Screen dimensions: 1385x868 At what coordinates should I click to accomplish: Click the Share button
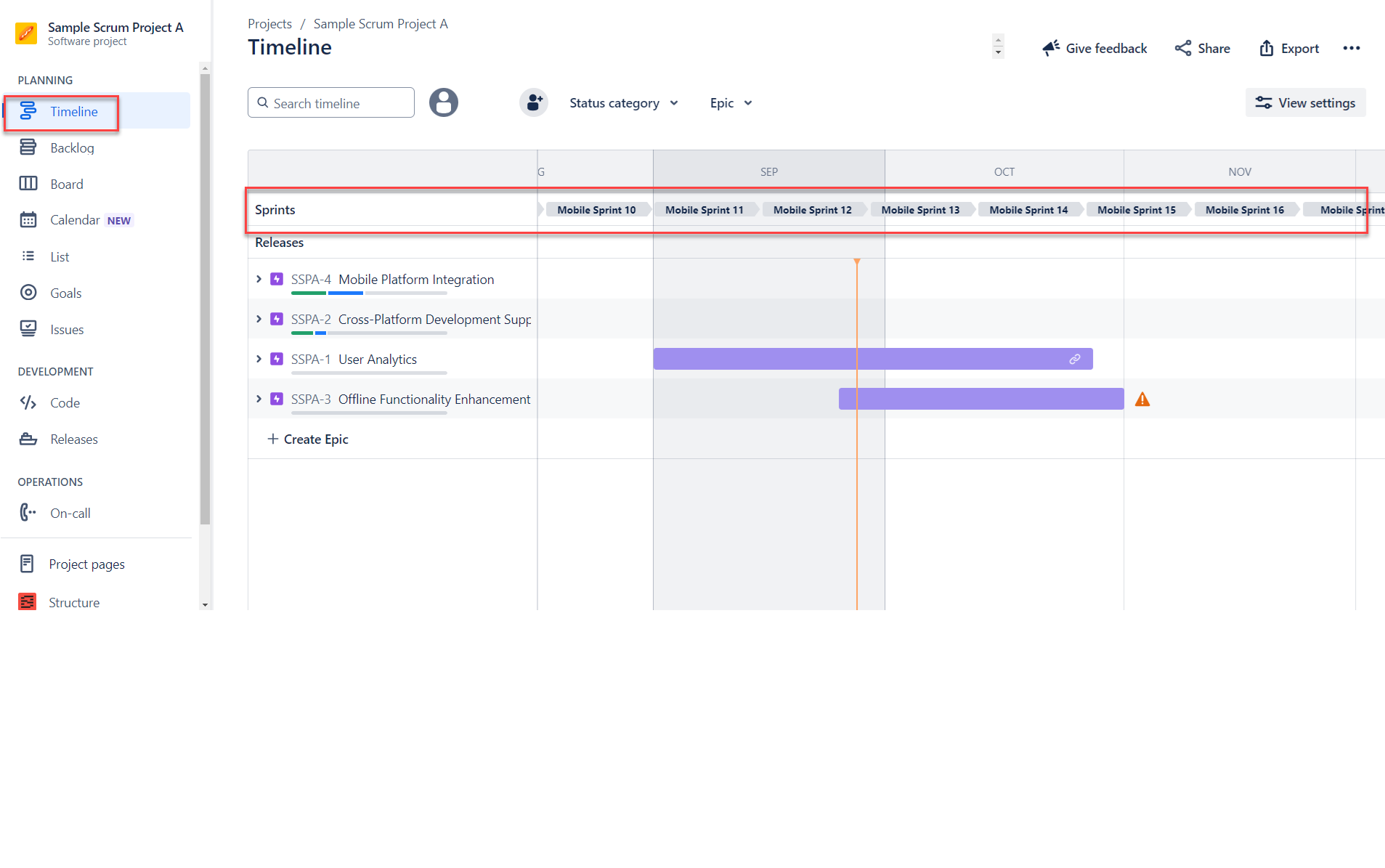point(1203,48)
